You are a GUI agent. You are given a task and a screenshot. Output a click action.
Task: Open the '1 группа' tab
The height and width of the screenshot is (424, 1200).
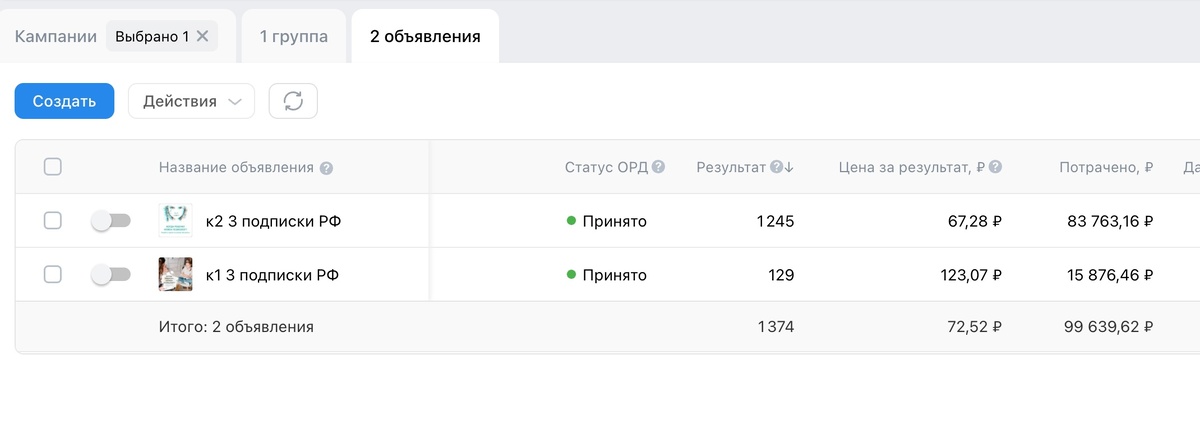[294, 37]
